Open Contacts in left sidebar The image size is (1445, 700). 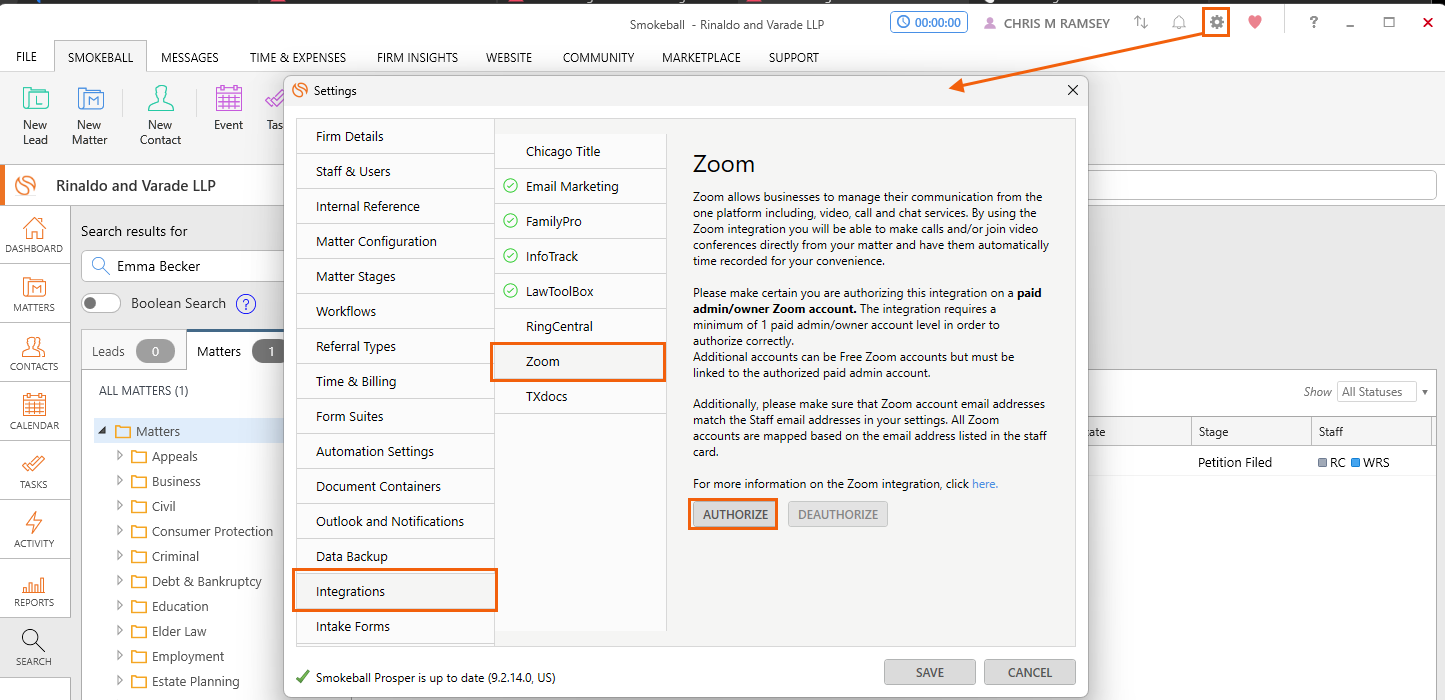coord(34,353)
